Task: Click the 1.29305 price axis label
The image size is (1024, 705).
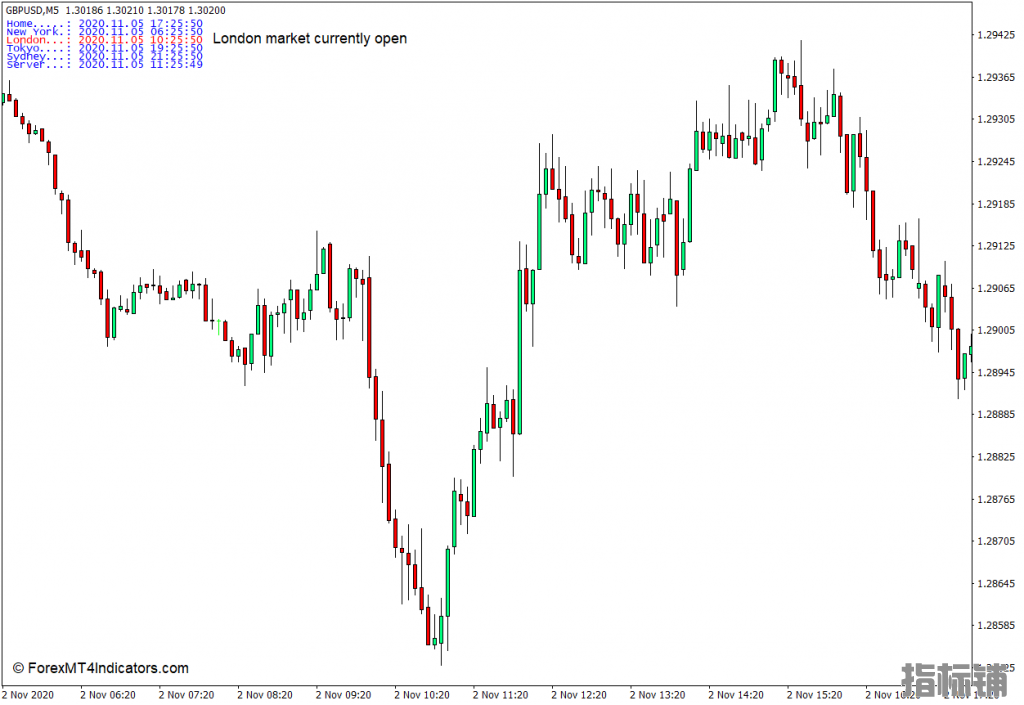Action: [996, 119]
